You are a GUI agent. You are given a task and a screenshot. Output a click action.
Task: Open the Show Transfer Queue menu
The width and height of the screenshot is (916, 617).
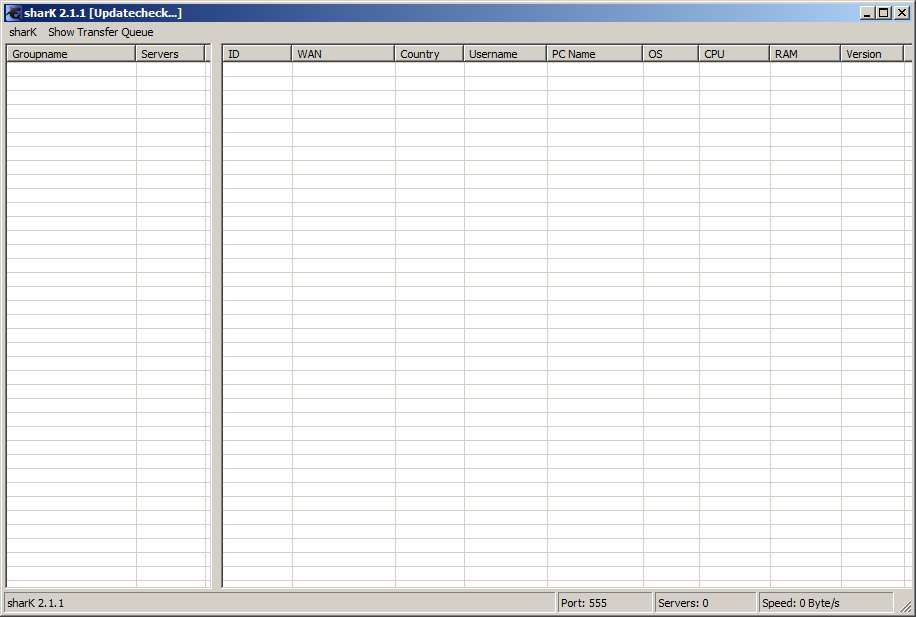tap(101, 32)
